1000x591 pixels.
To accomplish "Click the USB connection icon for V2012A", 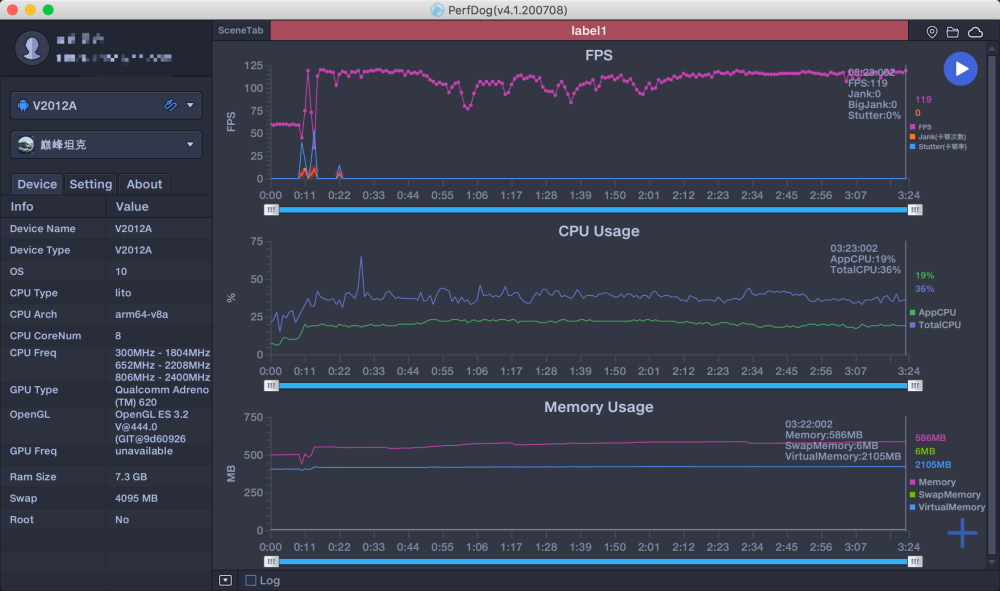I will [x=170, y=105].
